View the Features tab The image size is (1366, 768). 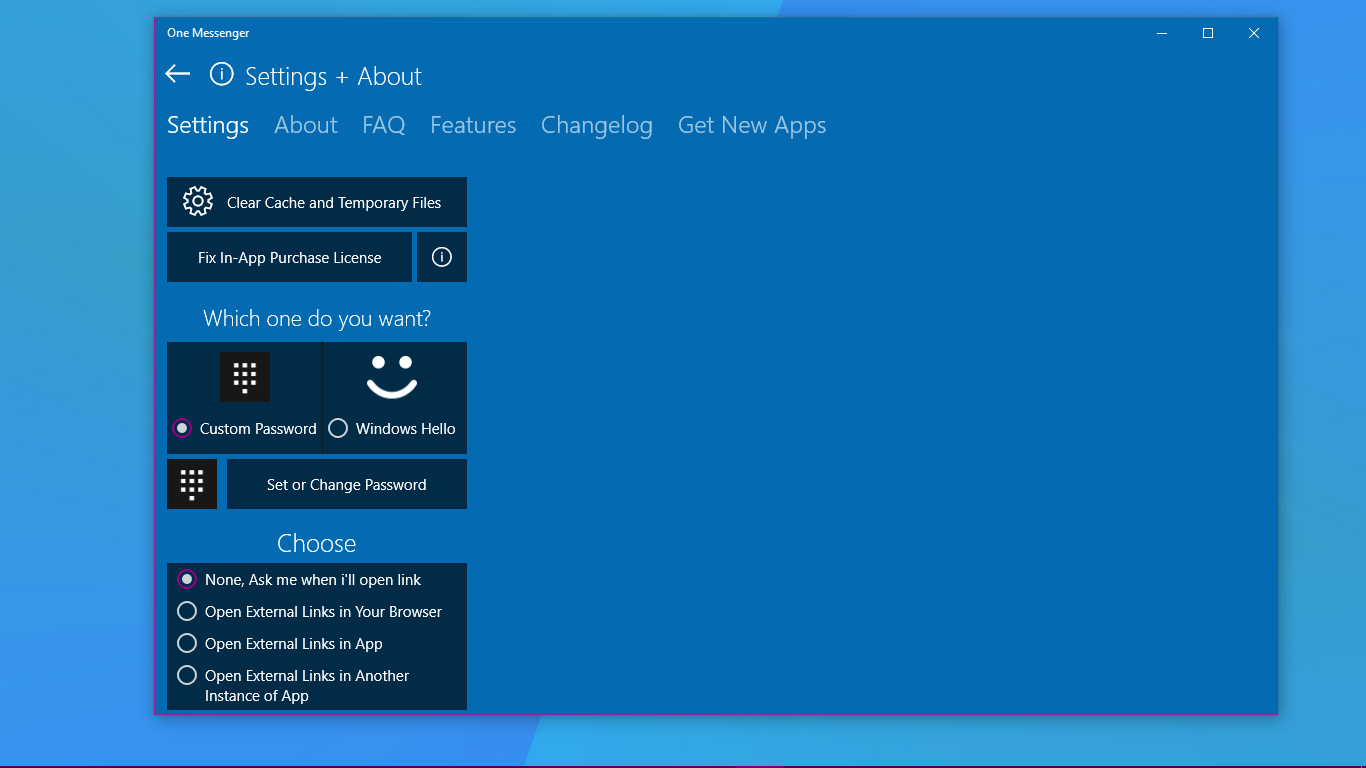(x=473, y=125)
